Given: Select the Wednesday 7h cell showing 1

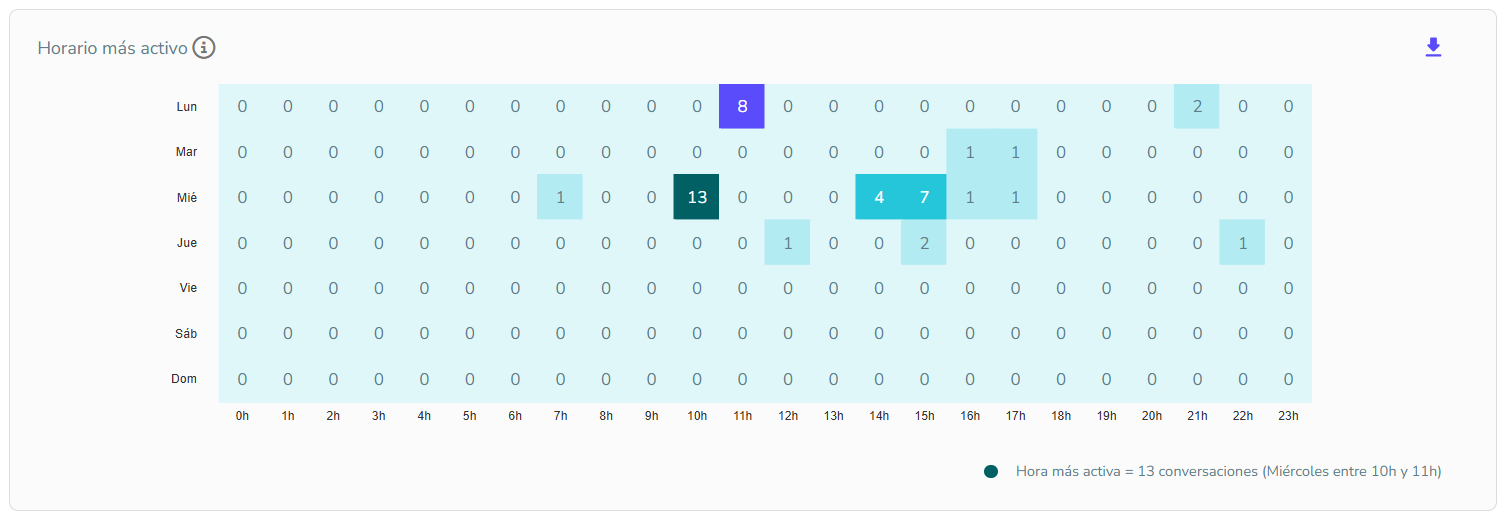Looking at the screenshot, I should 560,197.
